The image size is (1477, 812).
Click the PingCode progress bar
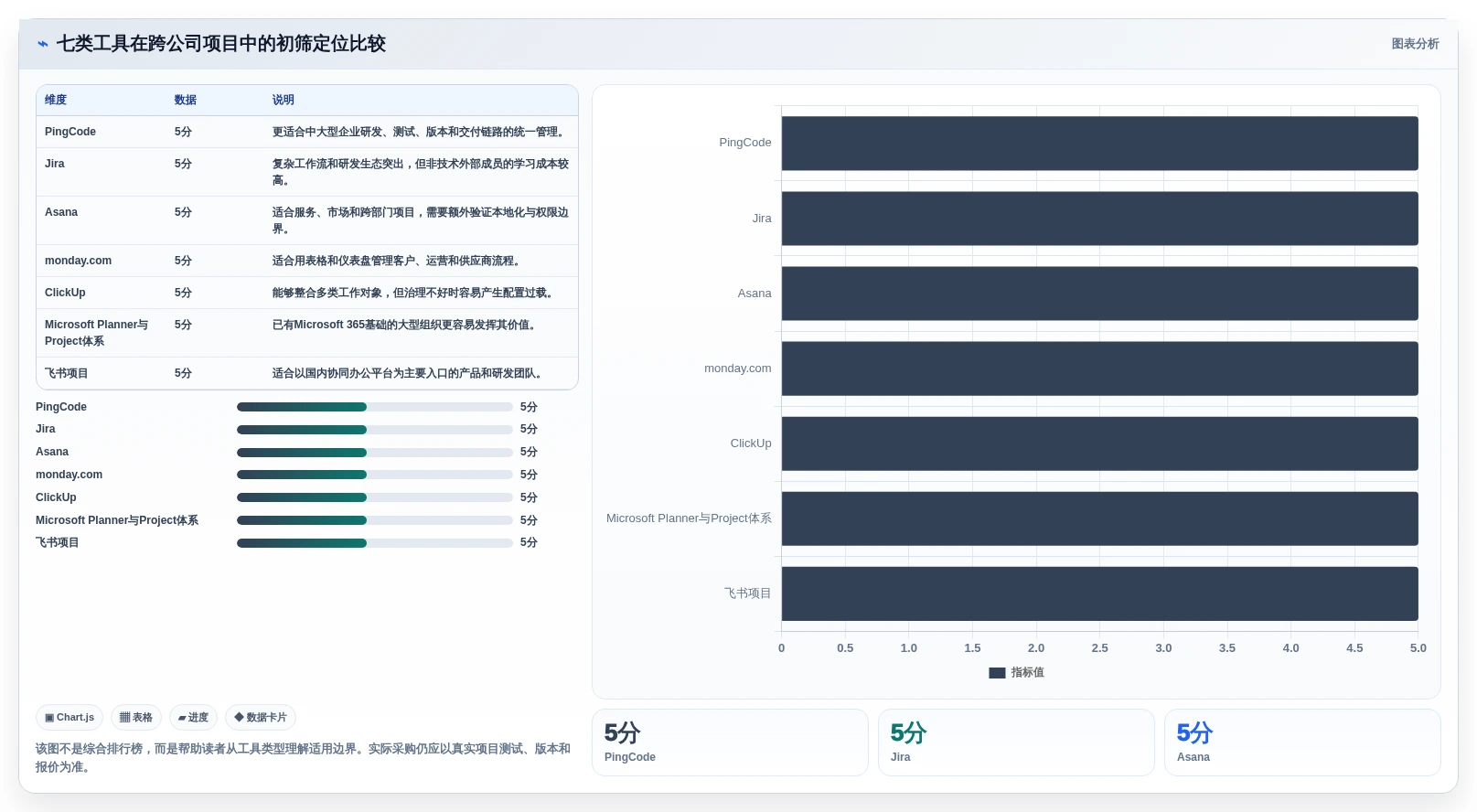pos(375,407)
